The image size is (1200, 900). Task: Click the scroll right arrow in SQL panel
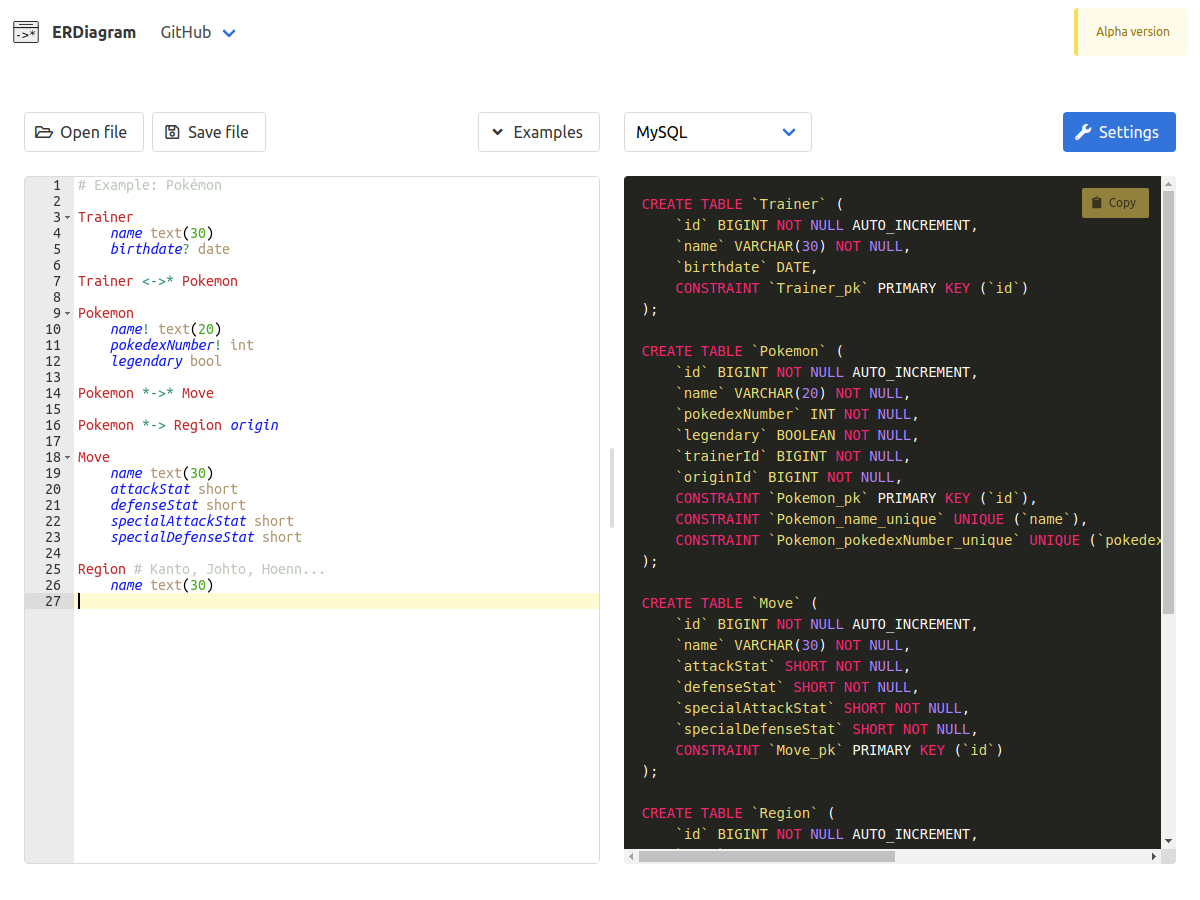click(x=1154, y=857)
